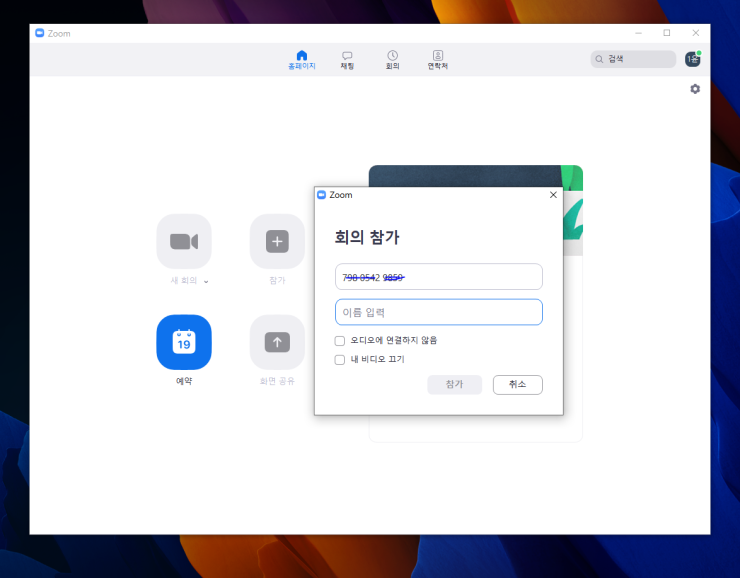
Task: Close the 회의 참가 dialog
Action: pos(553,195)
